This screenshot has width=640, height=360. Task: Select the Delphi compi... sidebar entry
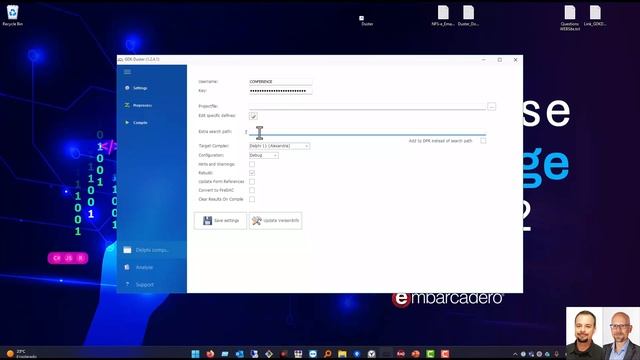[x=152, y=250]
